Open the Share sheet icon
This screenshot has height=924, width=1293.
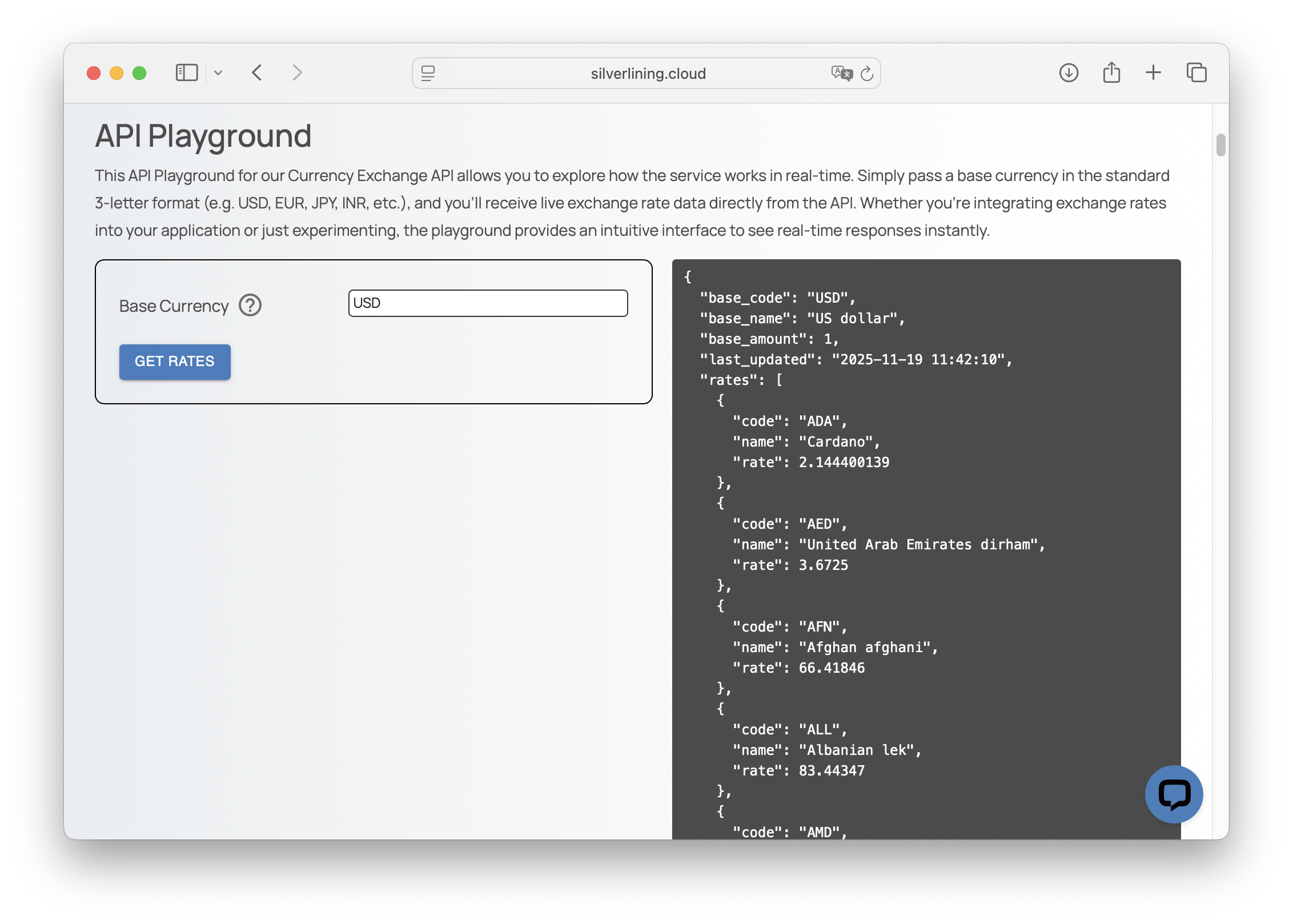coord(1111,73)
